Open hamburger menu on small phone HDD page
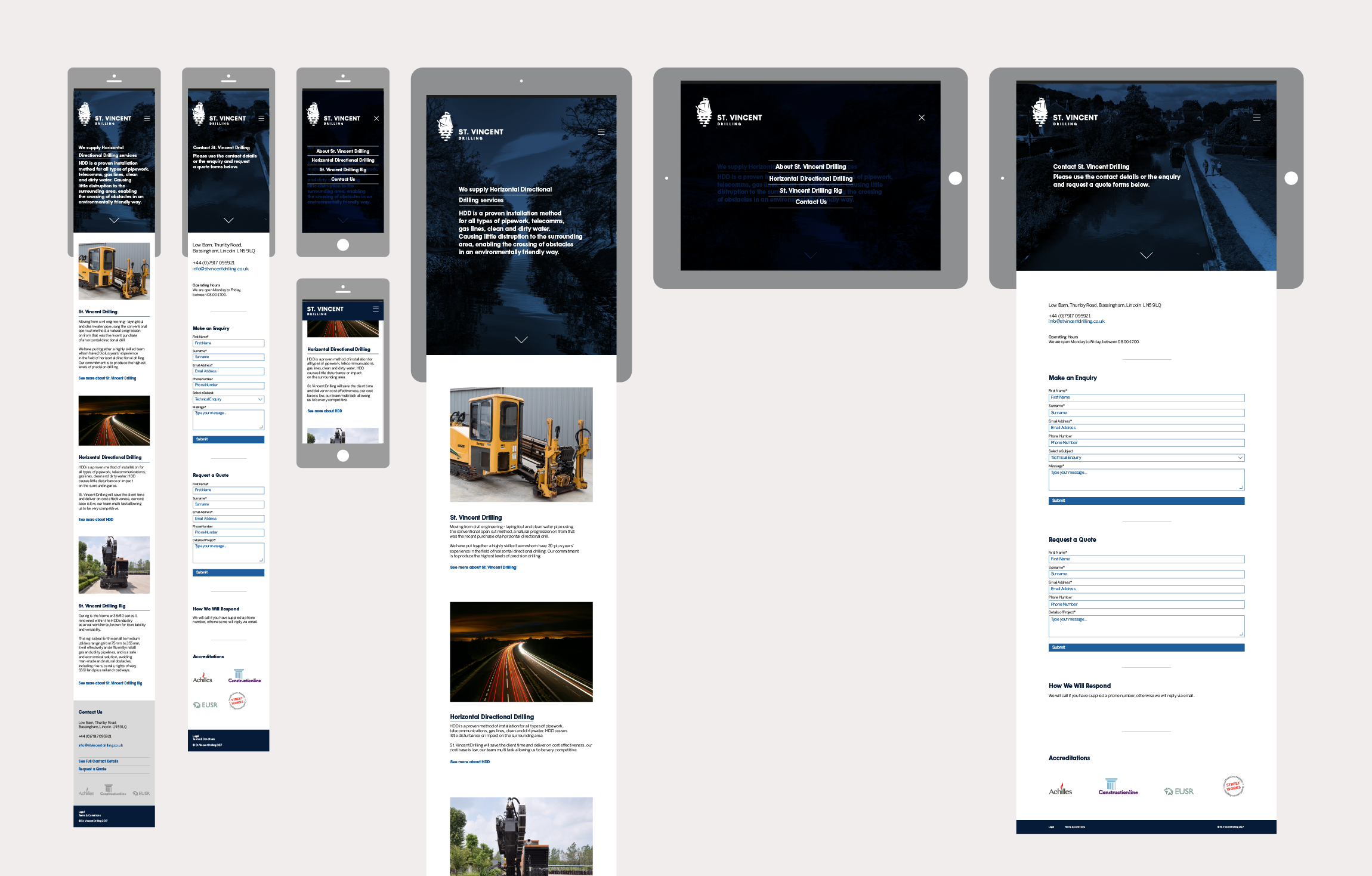The width and height of the screenshot is (1372, 876). [376, 309]
